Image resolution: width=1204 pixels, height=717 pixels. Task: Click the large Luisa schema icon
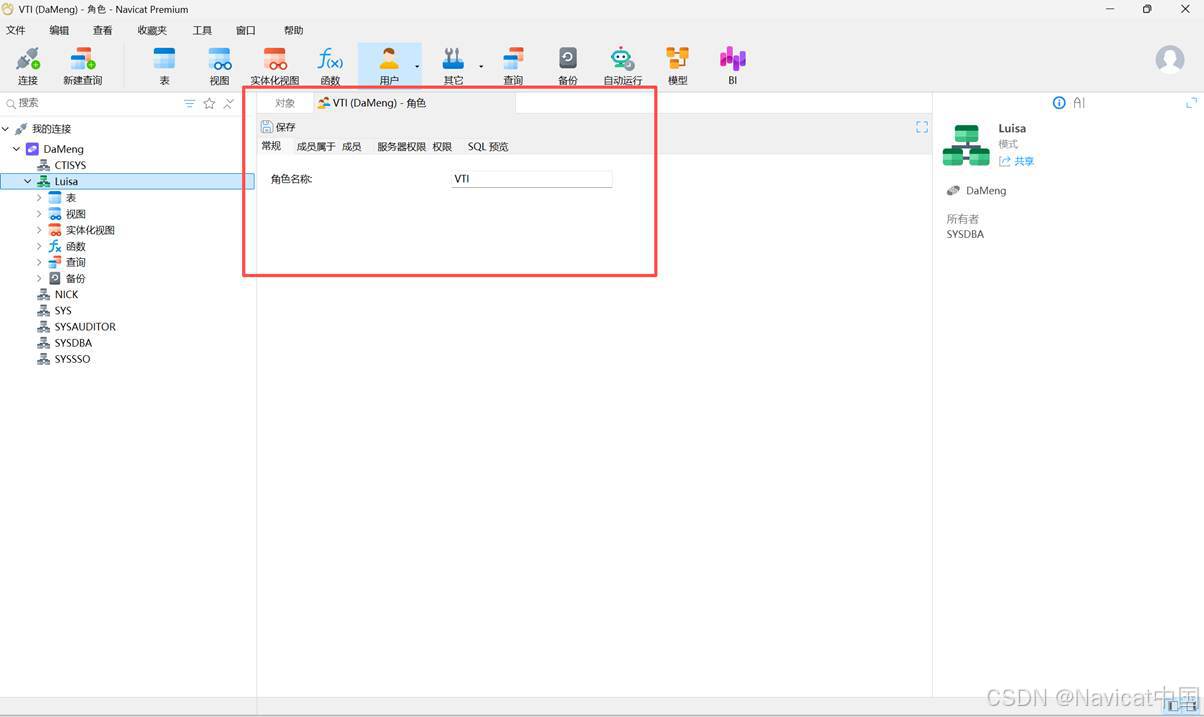966,145
